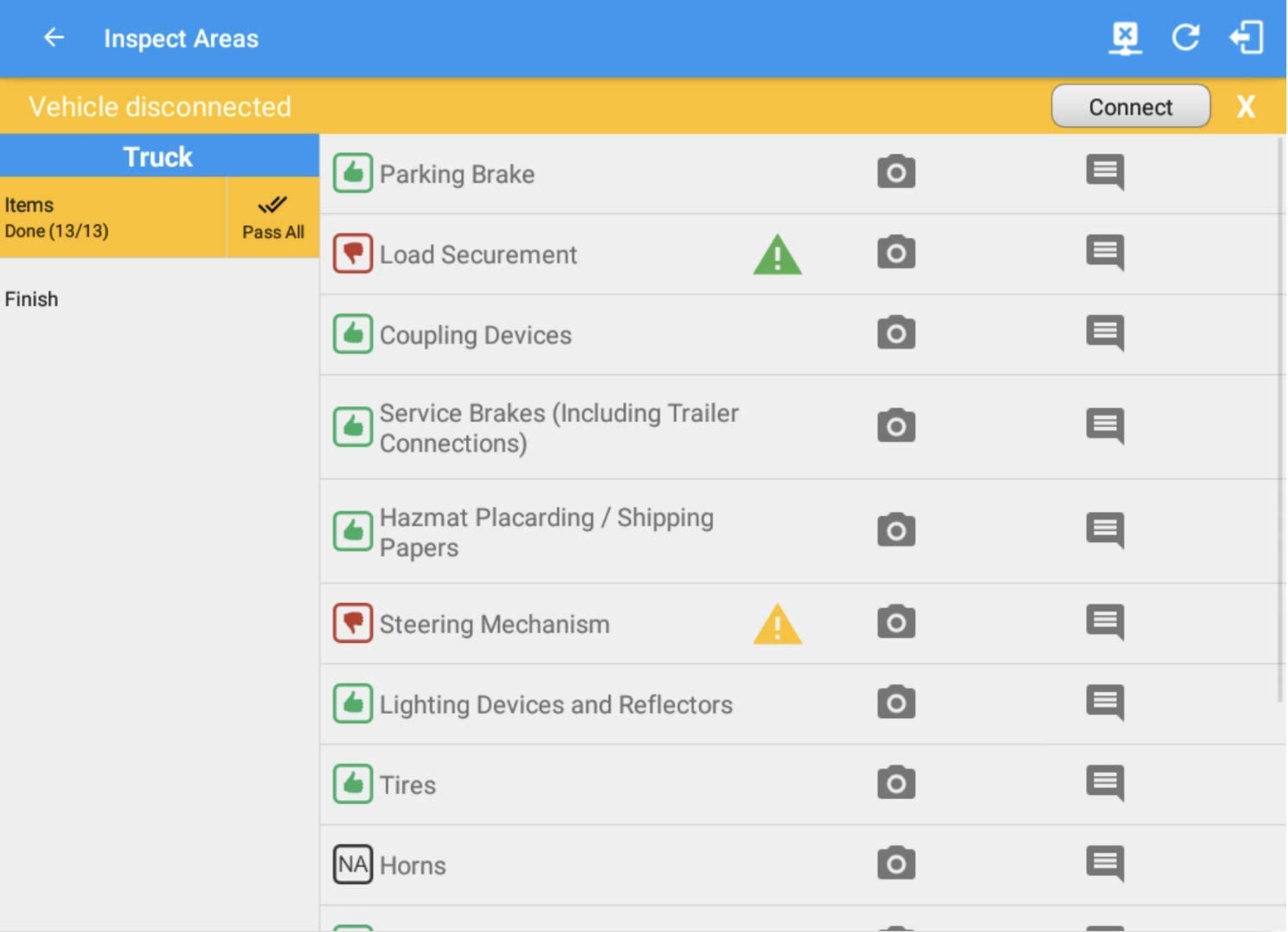Screen dimensions: 1288x932
Task: Refresh using the circular arrow icon
Action: tap(1185, 38)
